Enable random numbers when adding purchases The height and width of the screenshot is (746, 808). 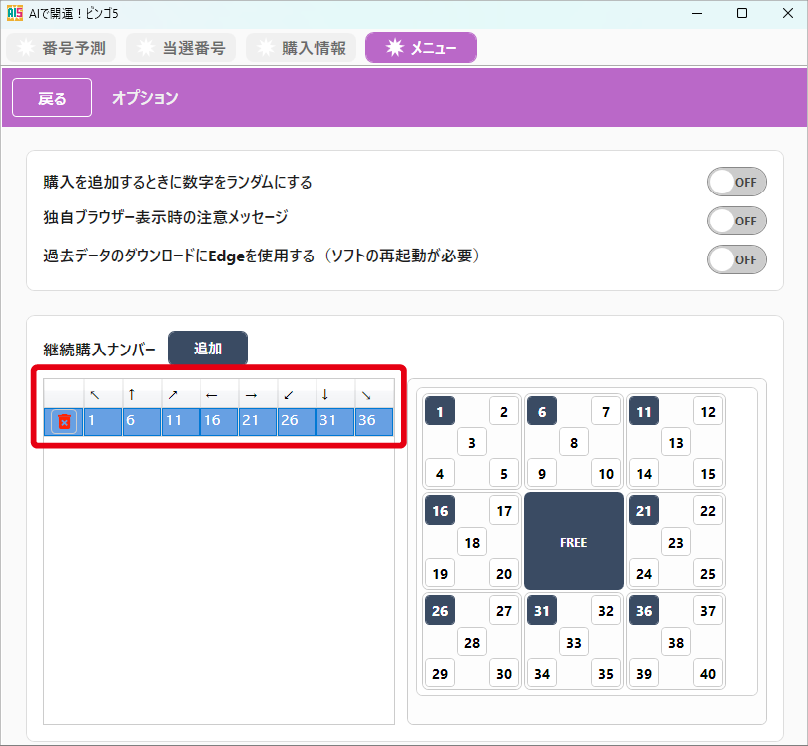pos(737,182)
